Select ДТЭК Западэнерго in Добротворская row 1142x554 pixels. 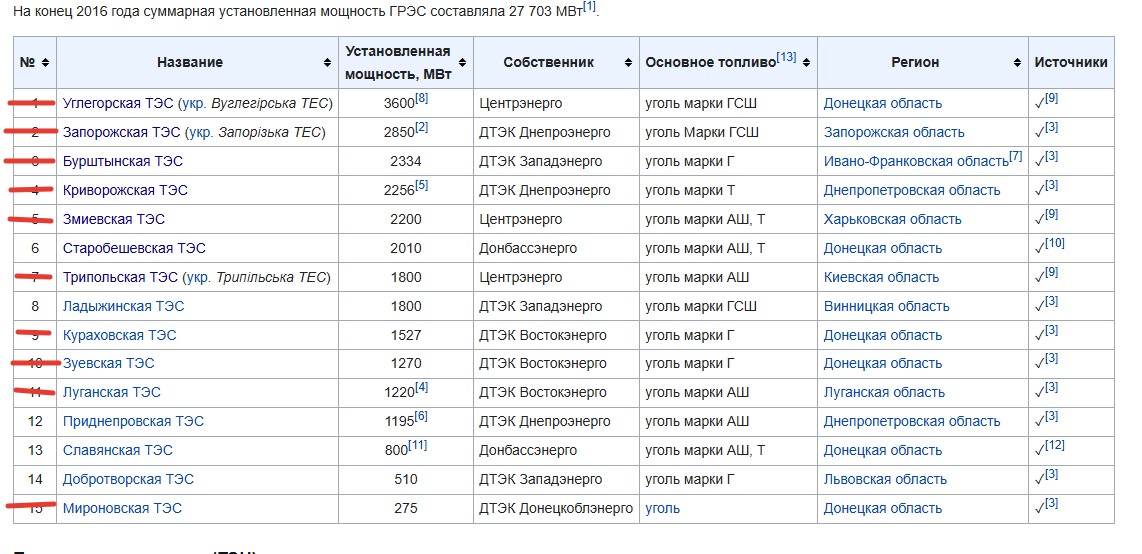pyautogui.click(x=541, y=480)
